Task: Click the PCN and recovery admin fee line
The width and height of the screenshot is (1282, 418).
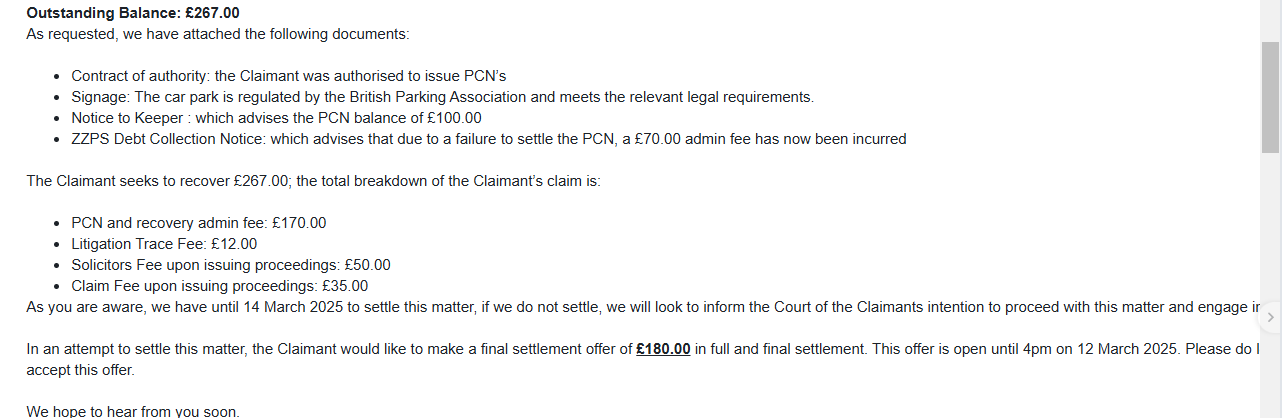Action: [x=199, y=223]
